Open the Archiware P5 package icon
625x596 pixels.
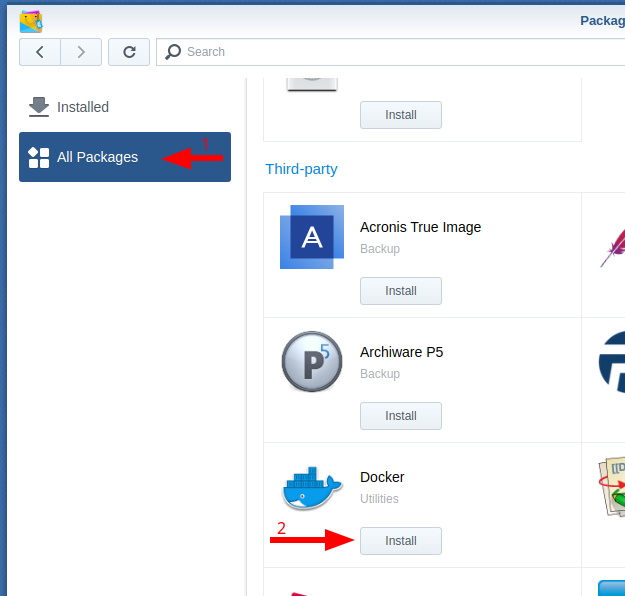click(312, 361)
